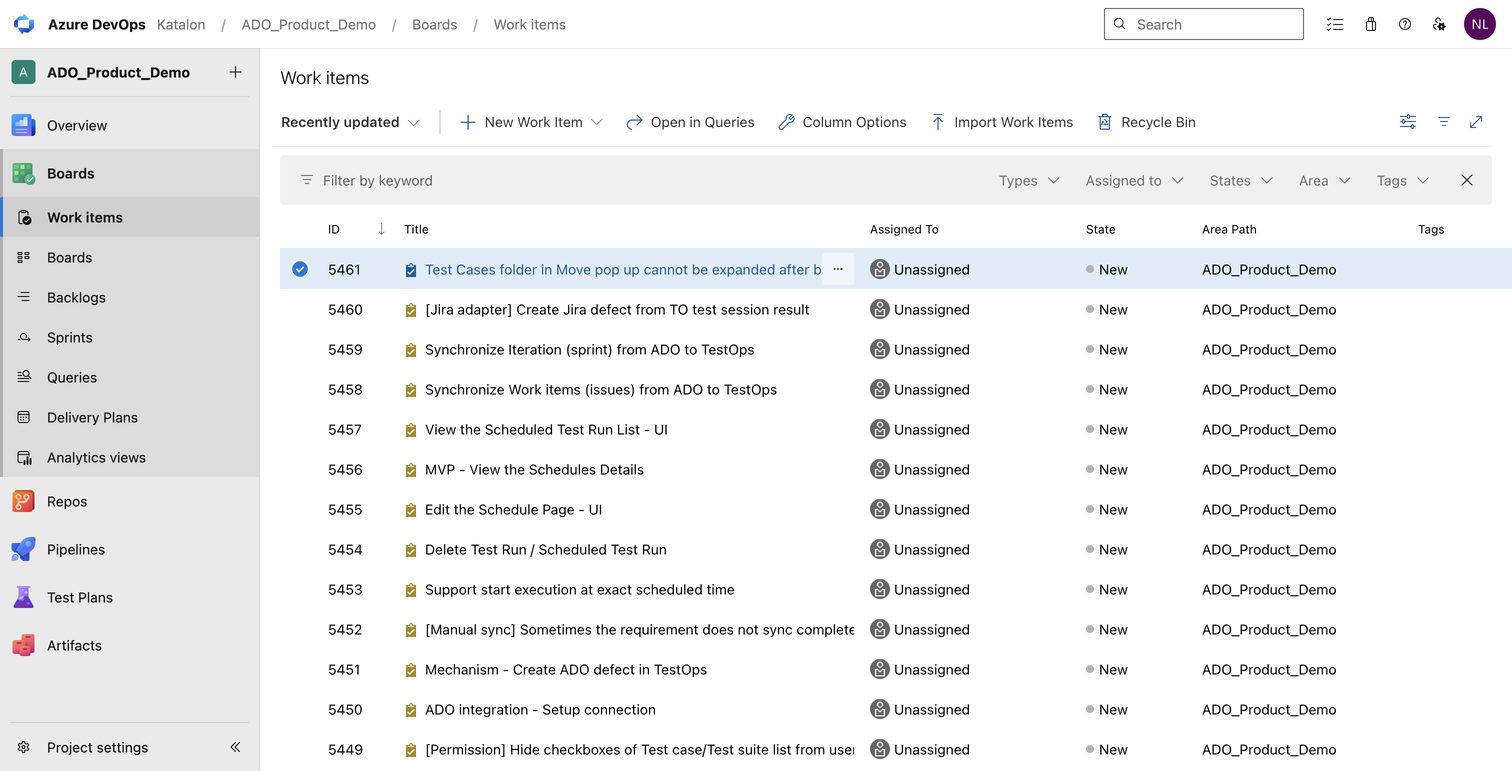Open Project settings link
This screenshot has height=771, width=1512.
tap(97, 747)
